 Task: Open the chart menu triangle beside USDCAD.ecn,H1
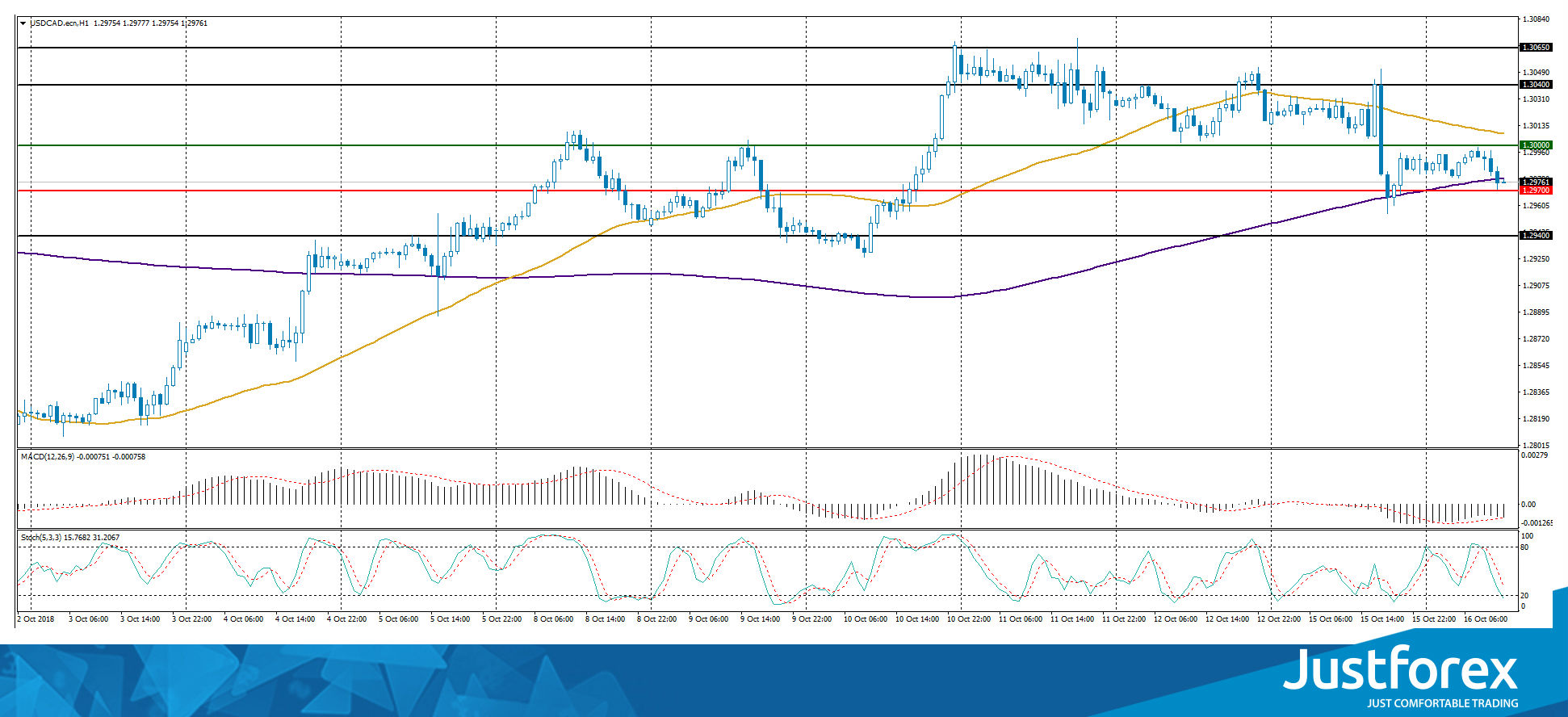(x=23, y=23)
